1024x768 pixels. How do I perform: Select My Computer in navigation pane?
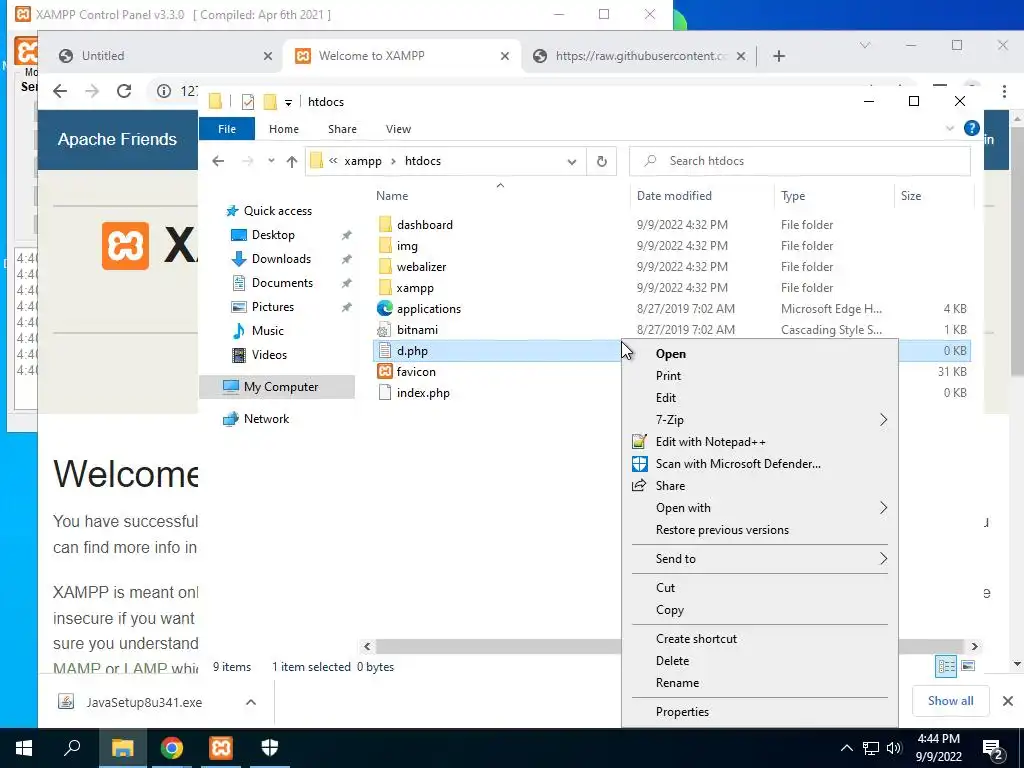[277, 387]
